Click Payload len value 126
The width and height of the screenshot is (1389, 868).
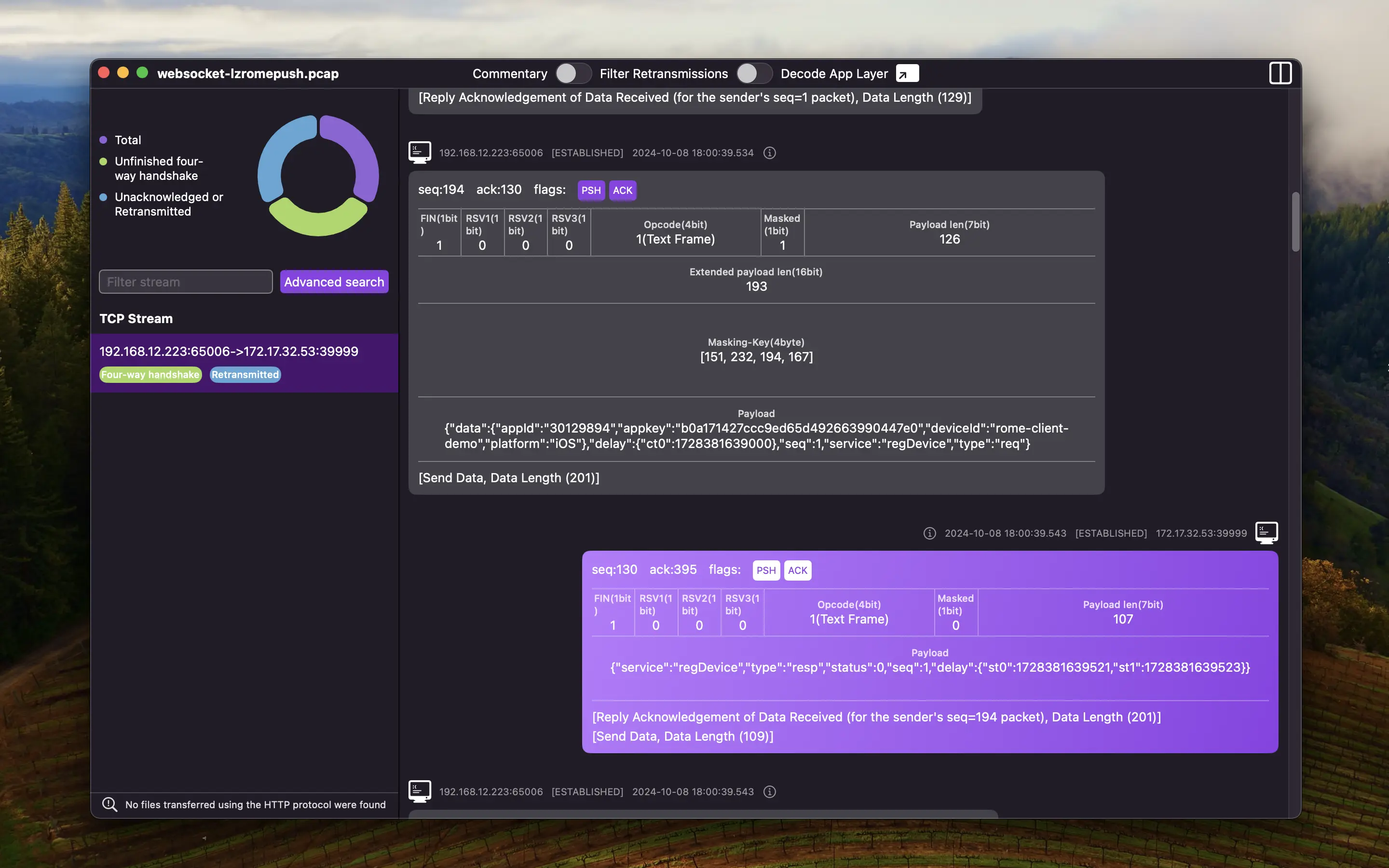click(x=949, y=239)
